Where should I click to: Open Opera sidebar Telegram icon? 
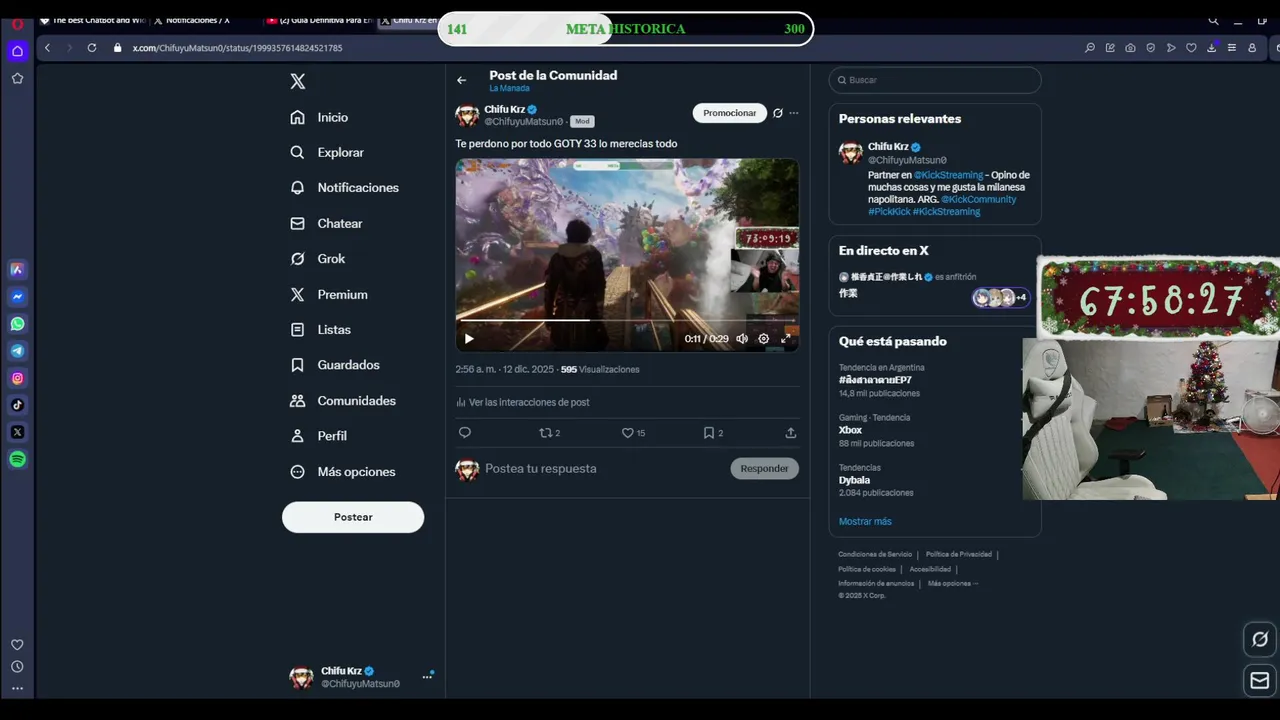coord(17,351)
